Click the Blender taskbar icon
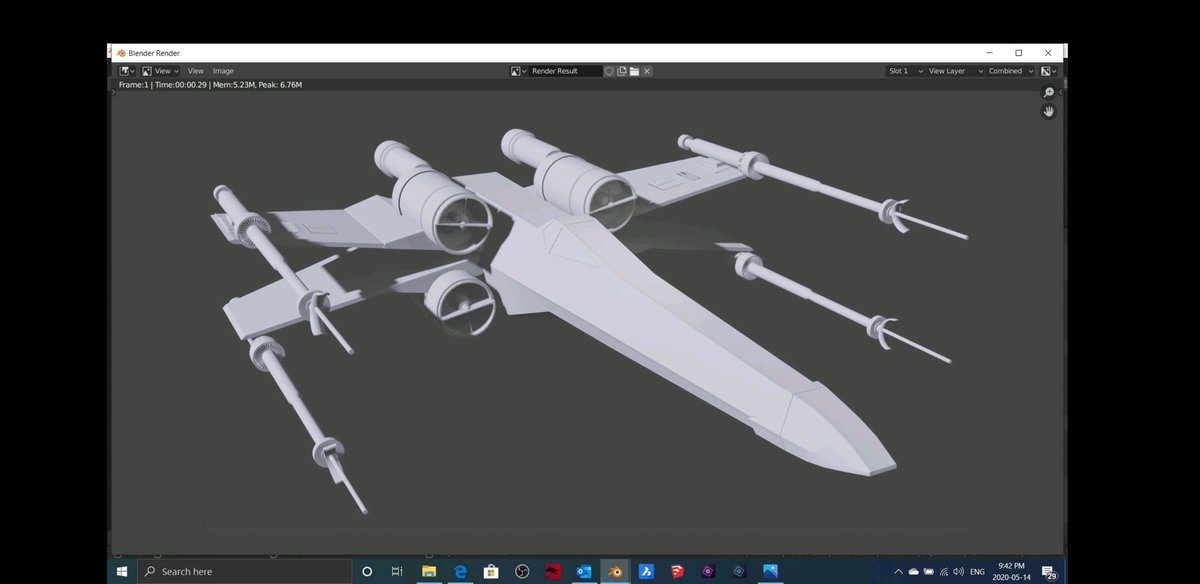Screen dimensions: 1200x584 615,571
